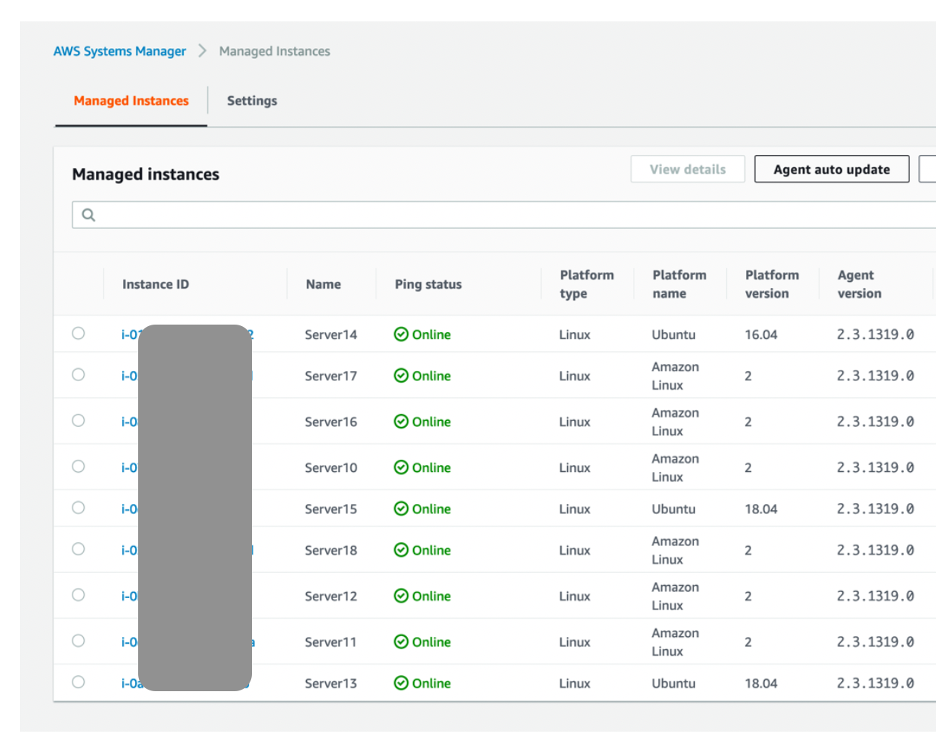Click the green Online status icon for Server14

coord(402,334)
